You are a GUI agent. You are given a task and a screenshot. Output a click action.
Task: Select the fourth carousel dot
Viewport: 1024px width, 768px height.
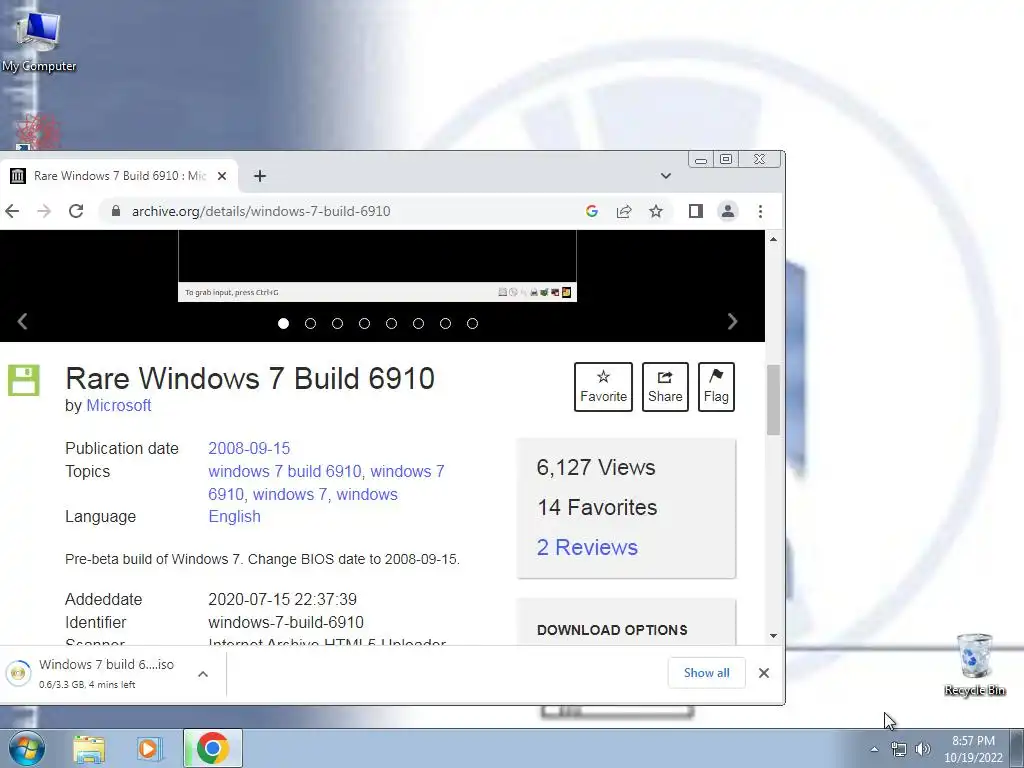click(x=364, y=323)
